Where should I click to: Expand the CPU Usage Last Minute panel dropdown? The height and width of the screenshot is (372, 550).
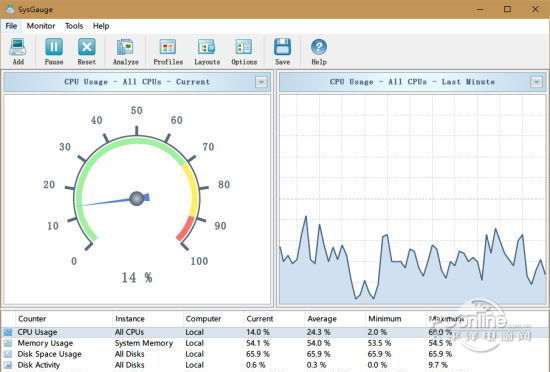[536, 82]
